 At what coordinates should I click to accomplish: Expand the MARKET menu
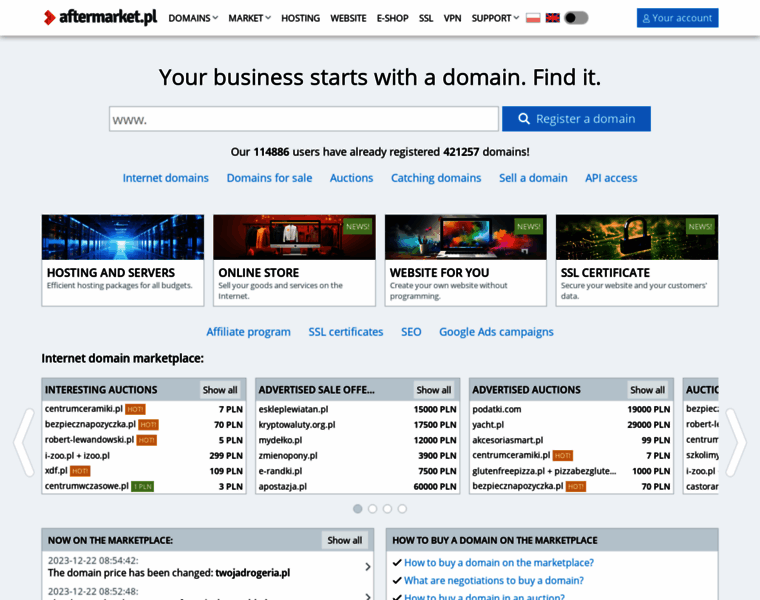point(249,18)
